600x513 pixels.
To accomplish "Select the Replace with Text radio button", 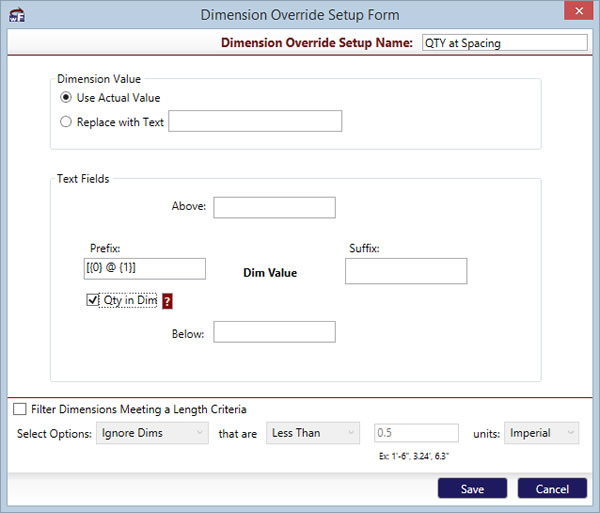I will [66, 122].
